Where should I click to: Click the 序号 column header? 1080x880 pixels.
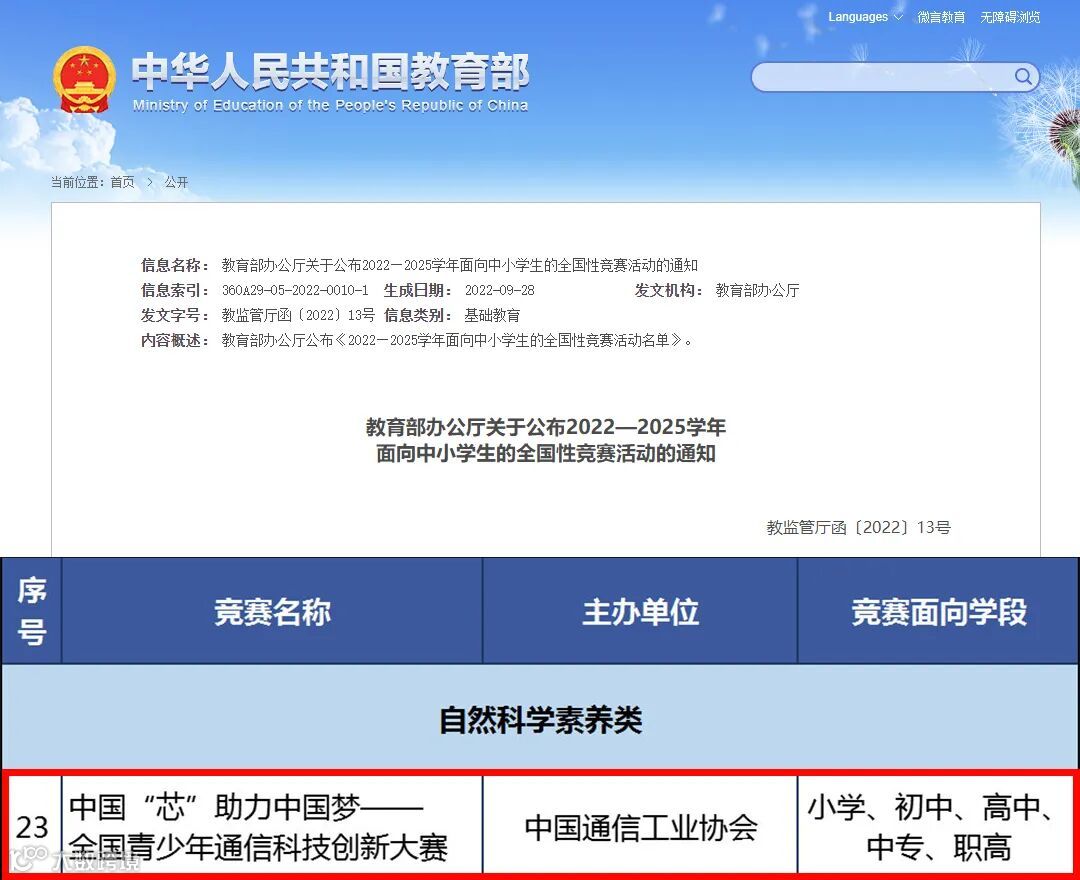32,611
